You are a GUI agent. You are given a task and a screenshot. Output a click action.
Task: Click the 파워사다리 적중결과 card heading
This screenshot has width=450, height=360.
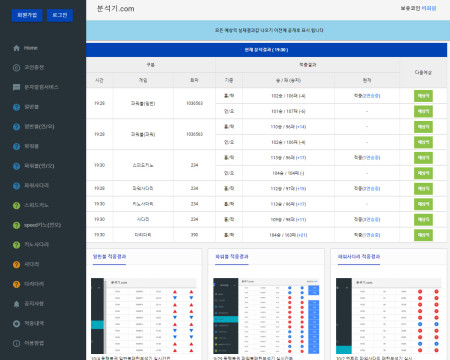tap(359, 256)
